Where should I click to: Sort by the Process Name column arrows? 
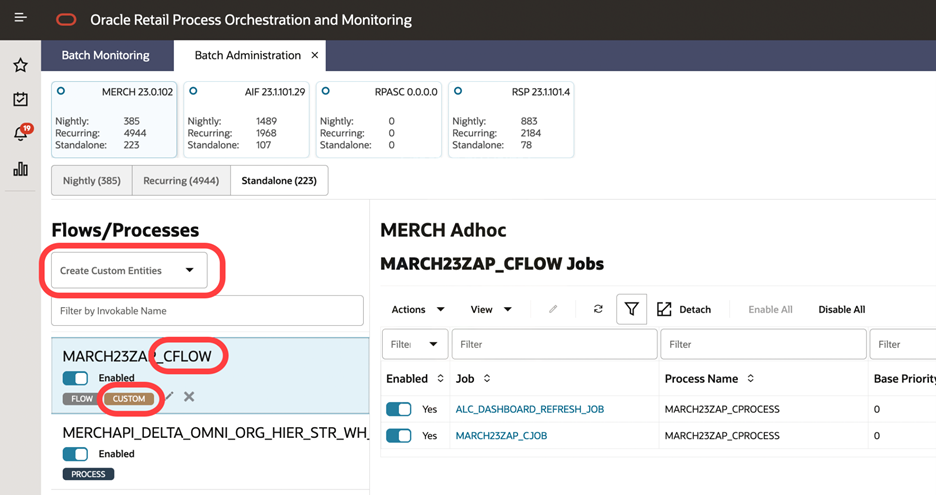pyautogui.click(x=750, y=378)
